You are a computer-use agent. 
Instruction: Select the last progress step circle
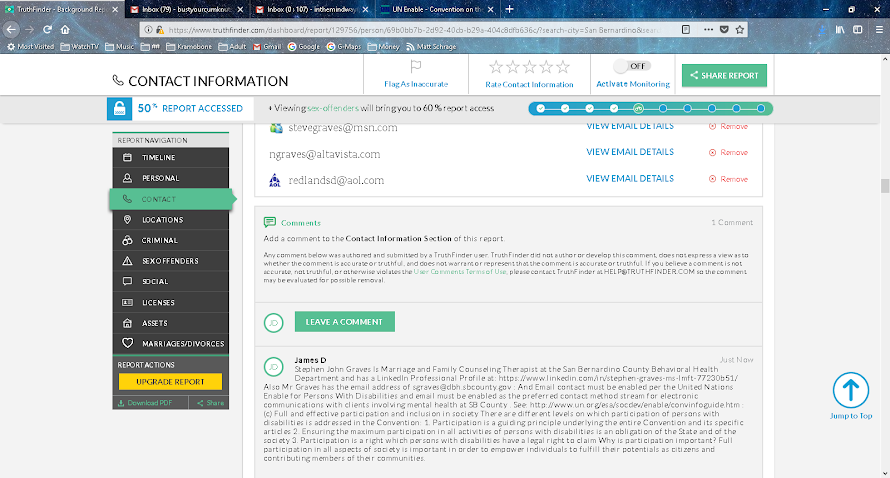[x=761, y=108]
